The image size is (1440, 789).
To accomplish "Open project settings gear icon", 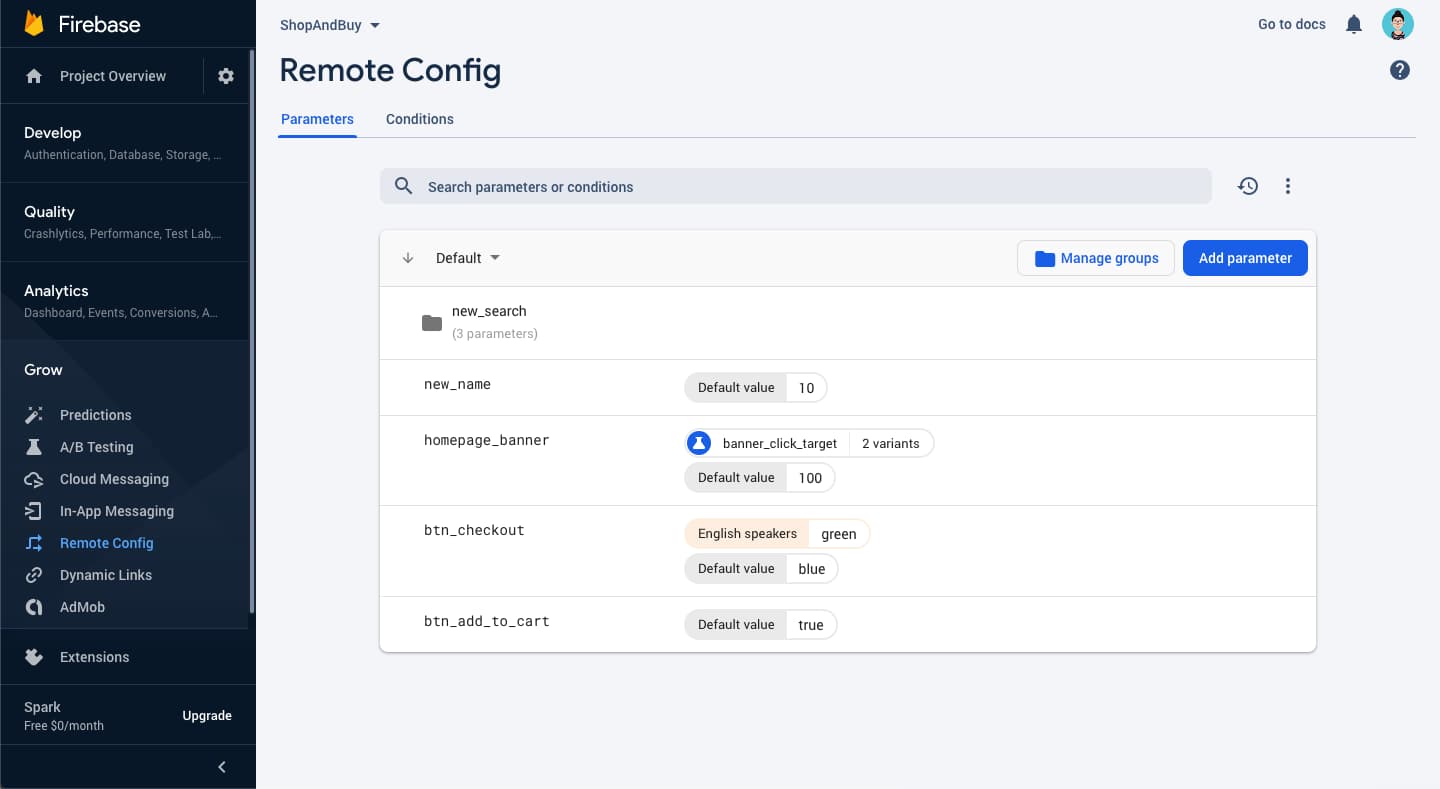I will tap(226, 76).
